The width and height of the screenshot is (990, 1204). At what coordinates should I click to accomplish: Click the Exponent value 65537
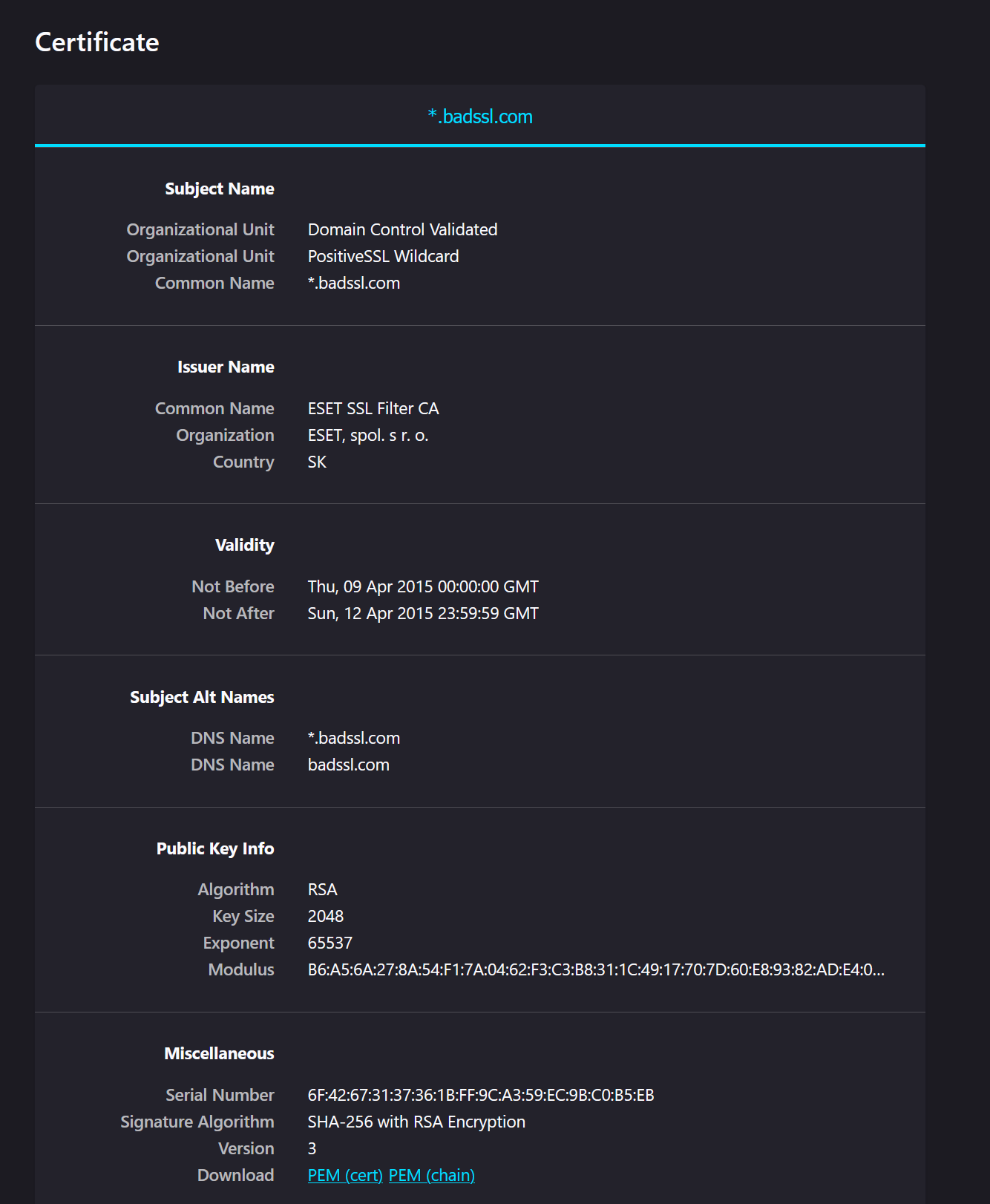click(x=330, y=943)
